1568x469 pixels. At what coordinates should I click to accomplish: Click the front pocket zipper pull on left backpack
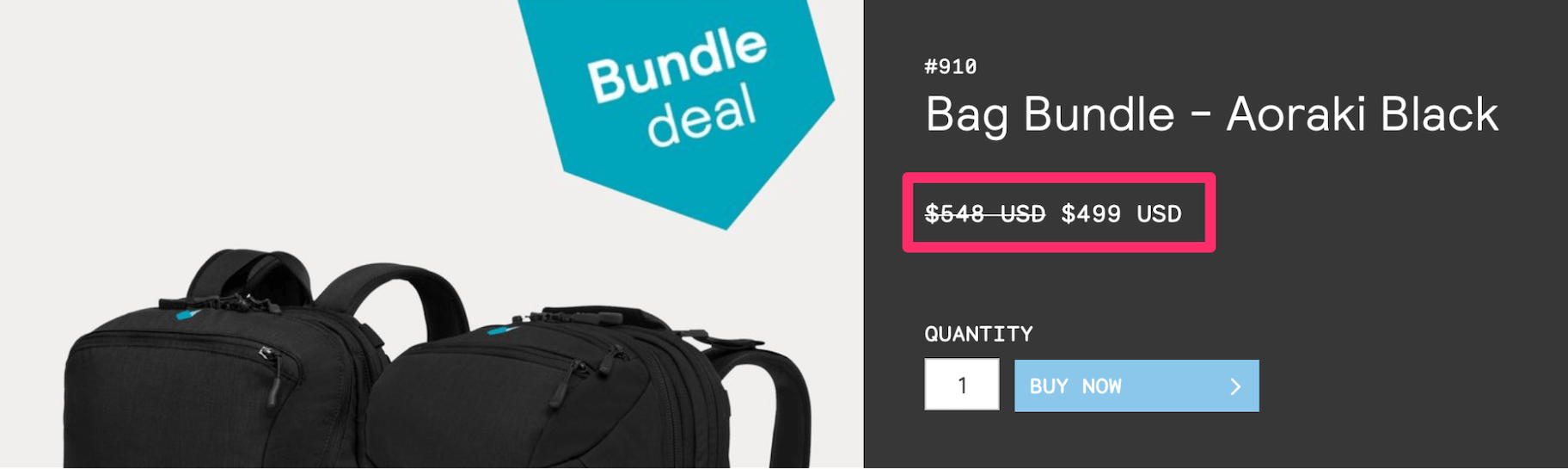(273, 375)
